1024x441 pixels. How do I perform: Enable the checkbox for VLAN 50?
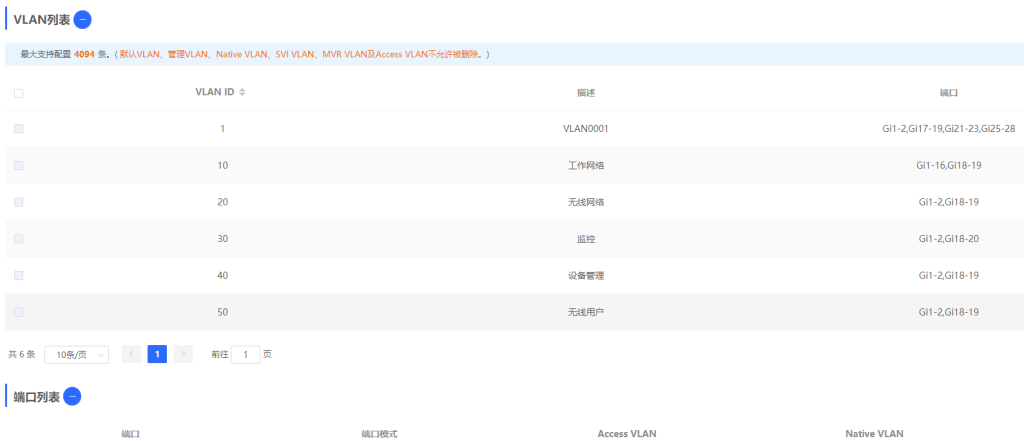pos(19,312)
